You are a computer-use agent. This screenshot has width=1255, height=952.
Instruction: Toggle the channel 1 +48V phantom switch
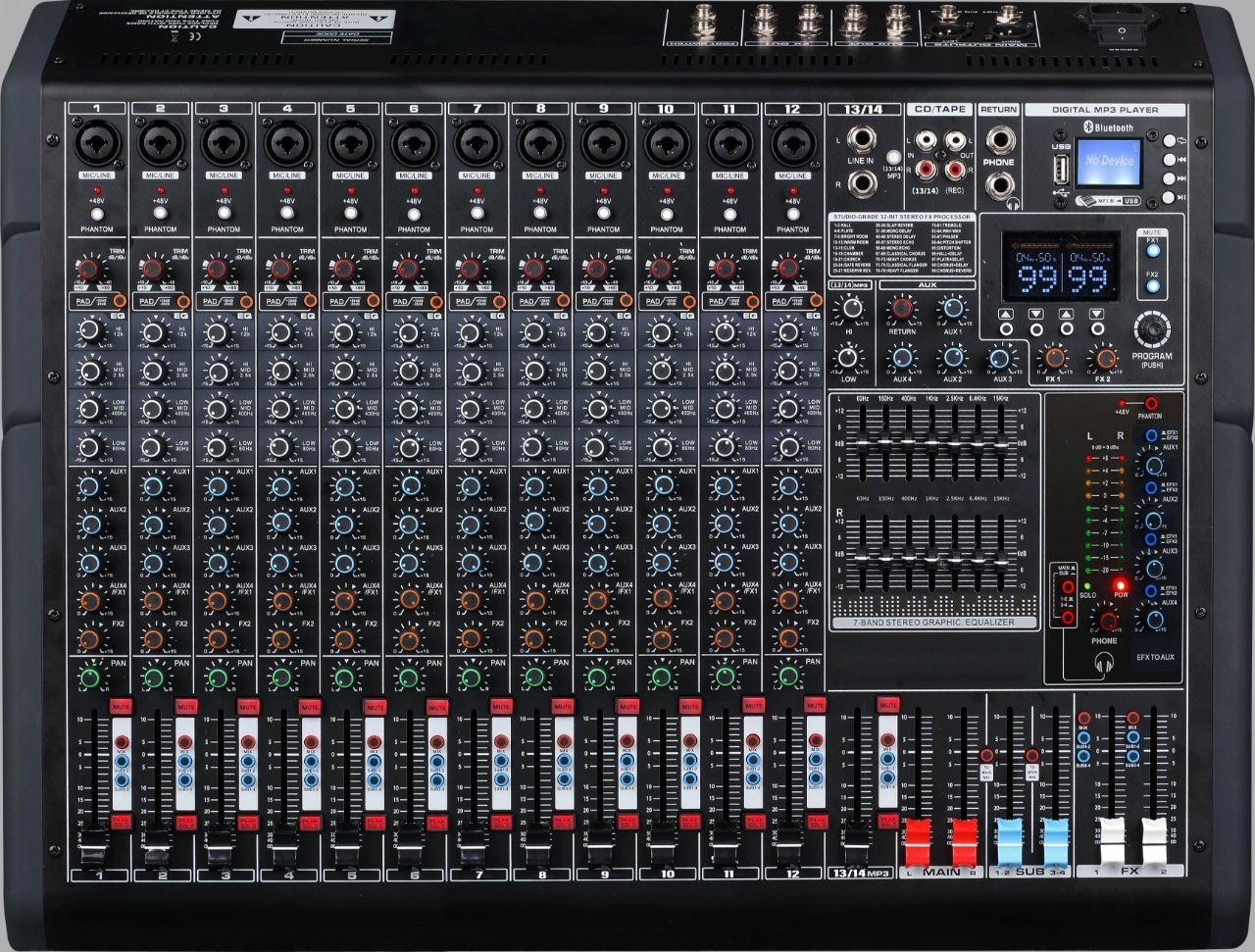97,213
